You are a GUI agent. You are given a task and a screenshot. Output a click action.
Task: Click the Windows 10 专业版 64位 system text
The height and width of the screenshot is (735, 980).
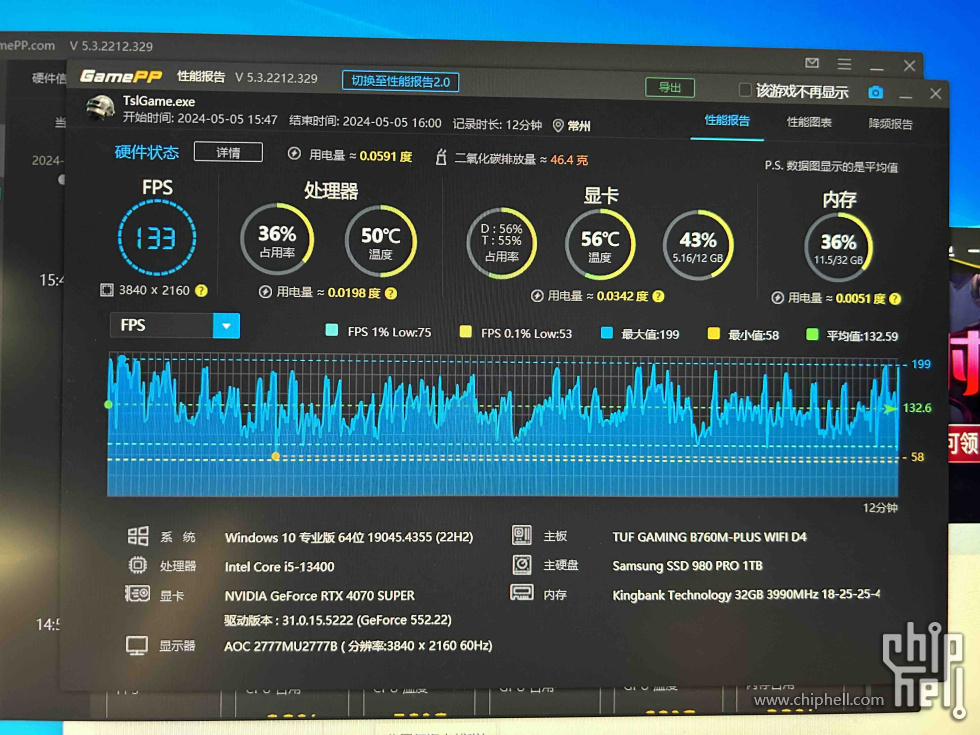(x=349, y=538)
